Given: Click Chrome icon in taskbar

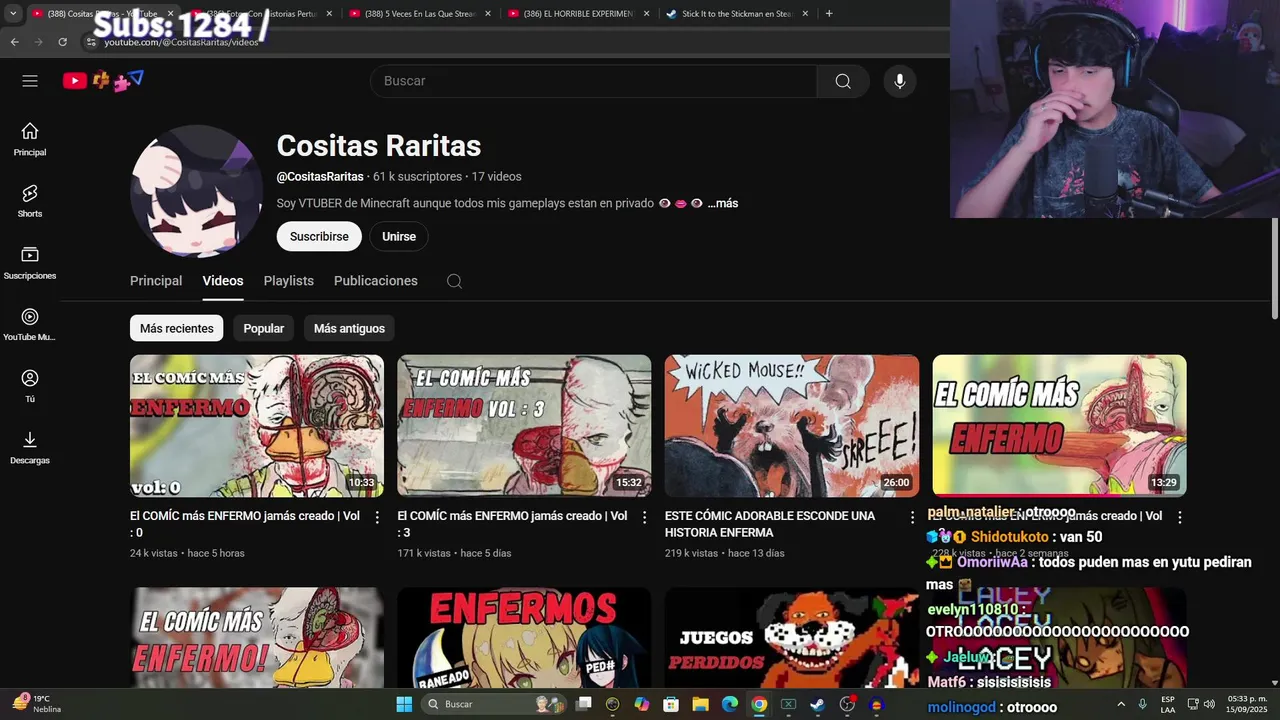Looking at the screenshot, I should tap(759, 704).
